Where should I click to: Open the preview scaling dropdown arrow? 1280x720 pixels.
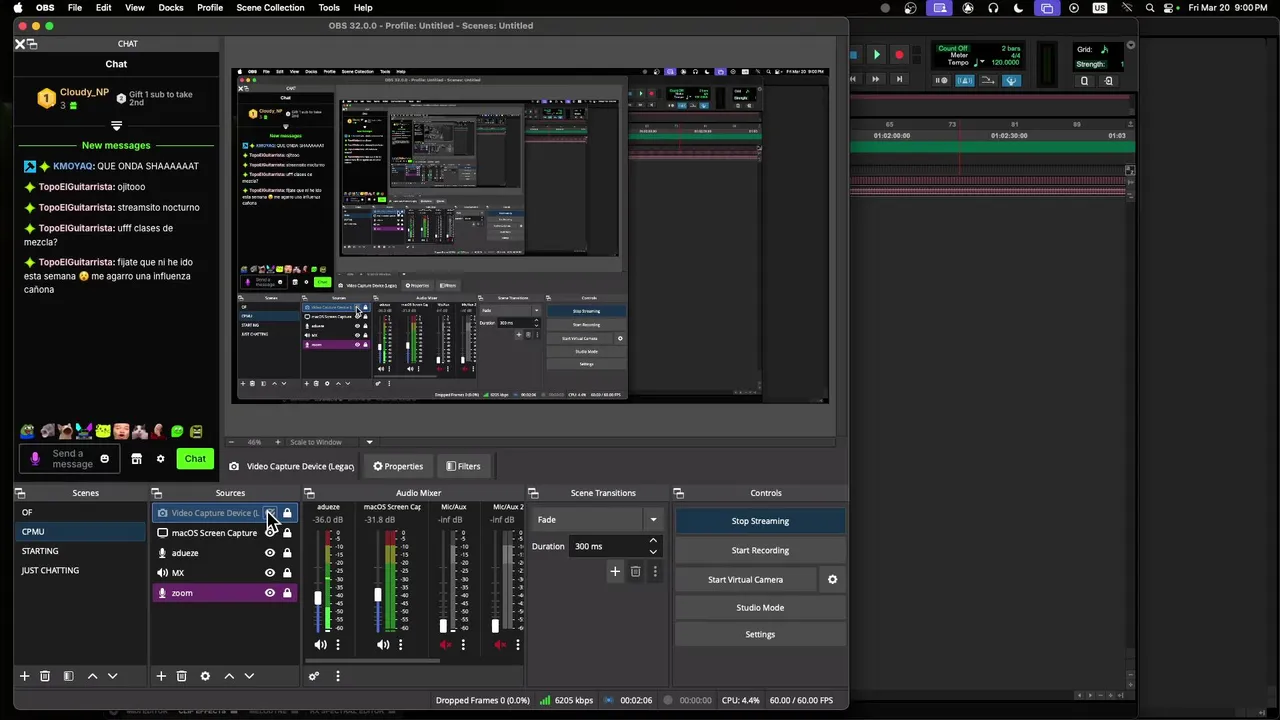point(369,442)
